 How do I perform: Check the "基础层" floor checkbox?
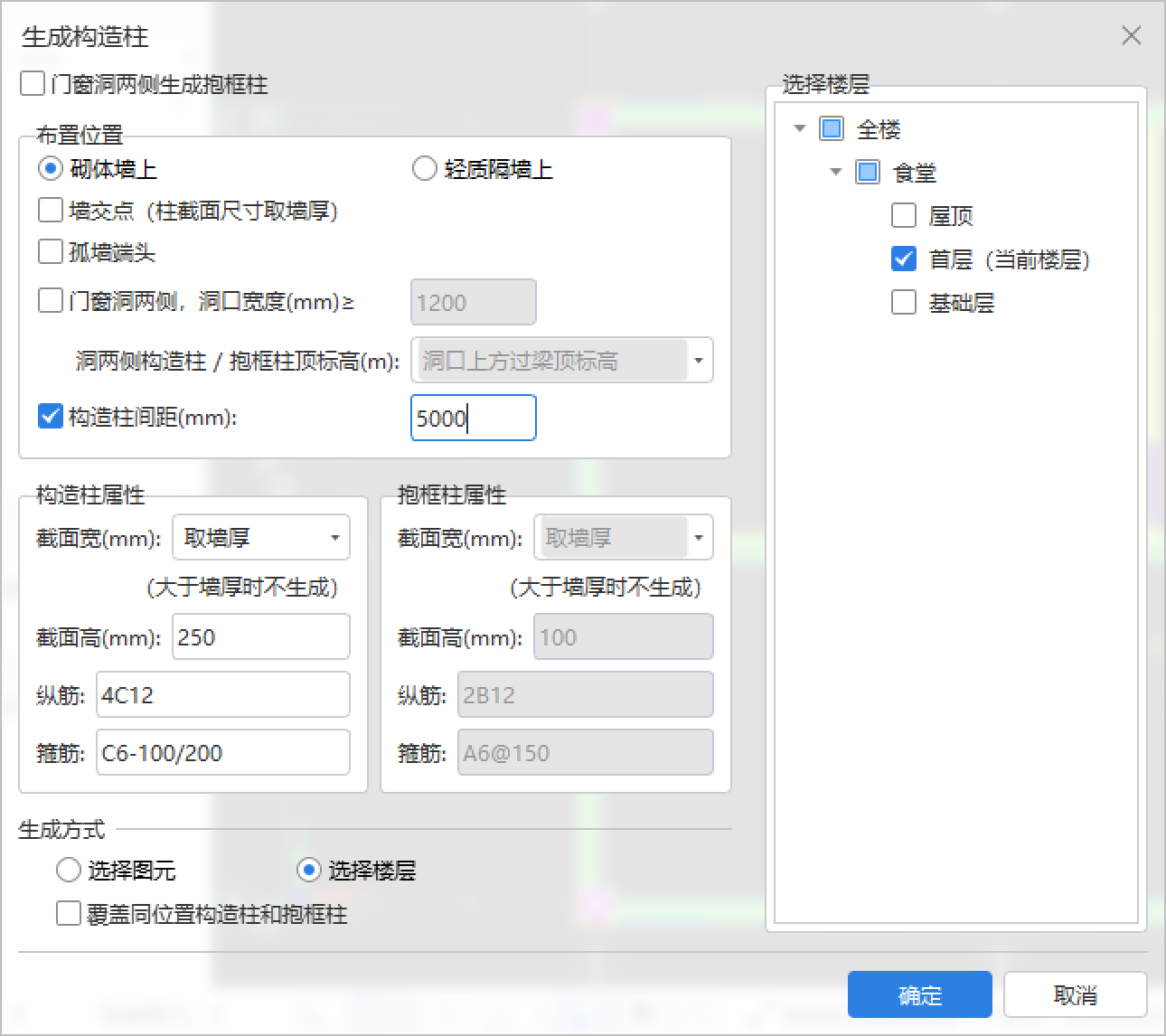(903, 303)
